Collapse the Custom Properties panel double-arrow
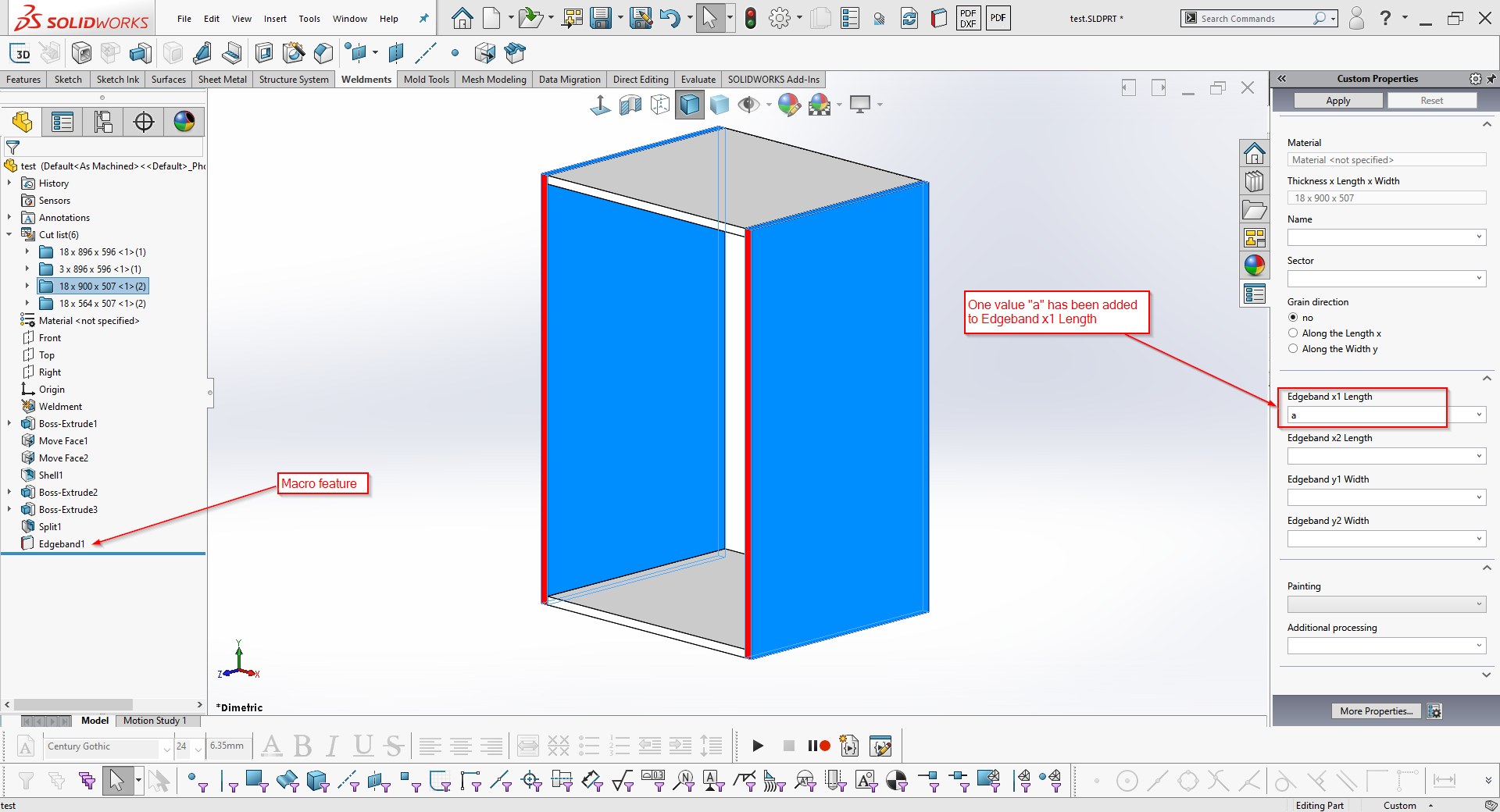Image resolution: width=1500 pixels, height=812 pixels. (x=1282, y=79)
